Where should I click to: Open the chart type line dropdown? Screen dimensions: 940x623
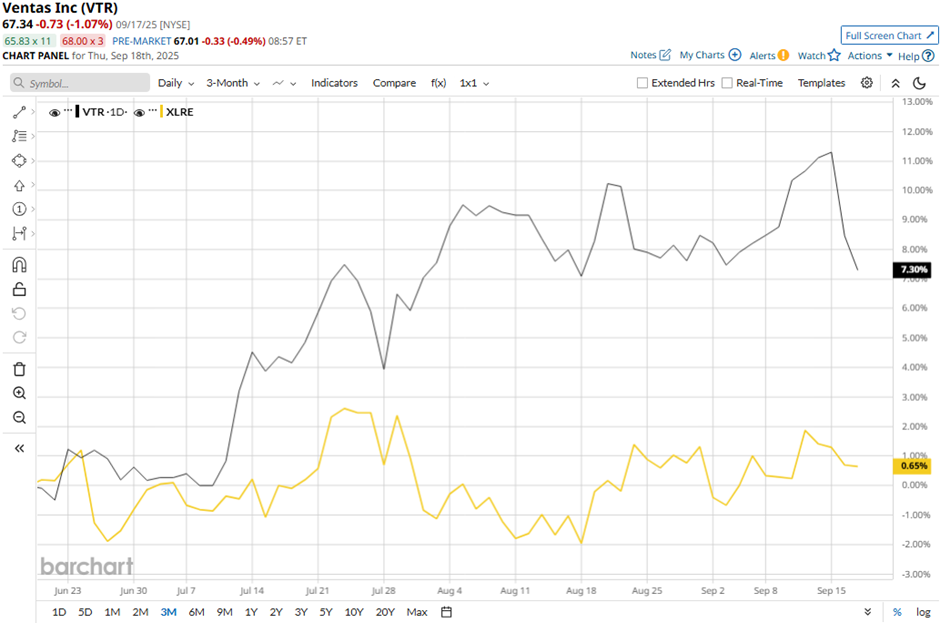pyautogui.click(x=284, y=83)
